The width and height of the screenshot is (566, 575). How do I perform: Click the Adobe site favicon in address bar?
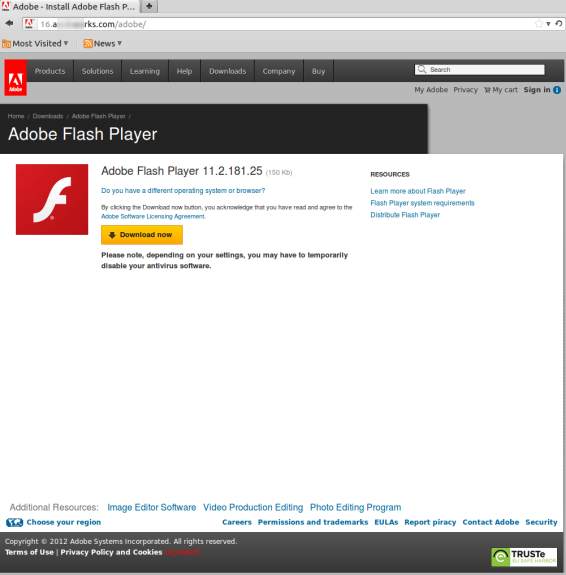tap(29, 24)
